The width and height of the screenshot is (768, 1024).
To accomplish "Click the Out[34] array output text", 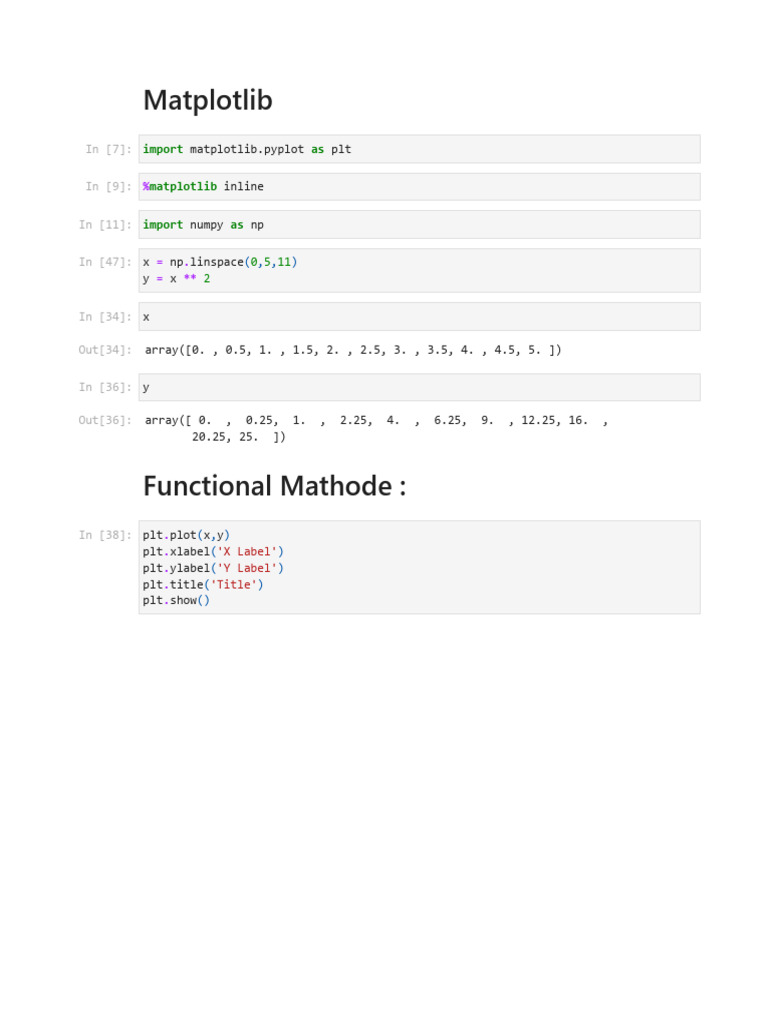I will click(x=353, y=350).
